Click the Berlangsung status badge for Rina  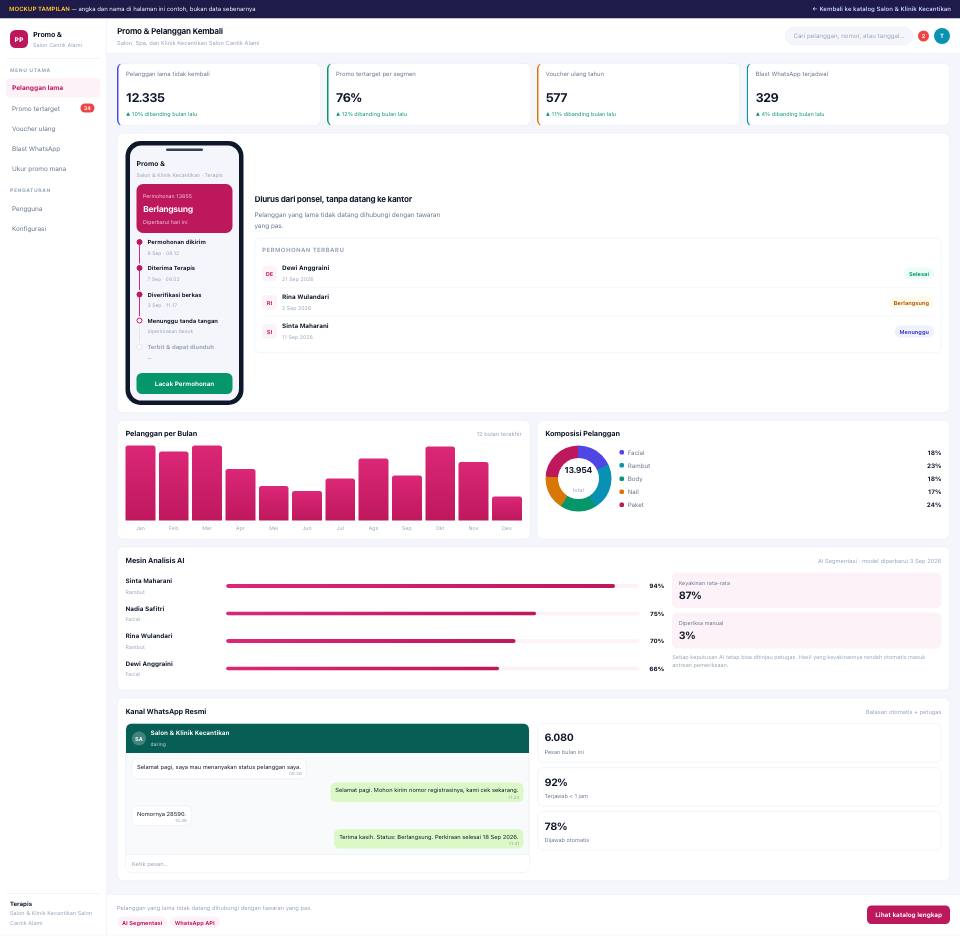click(910, 303)
